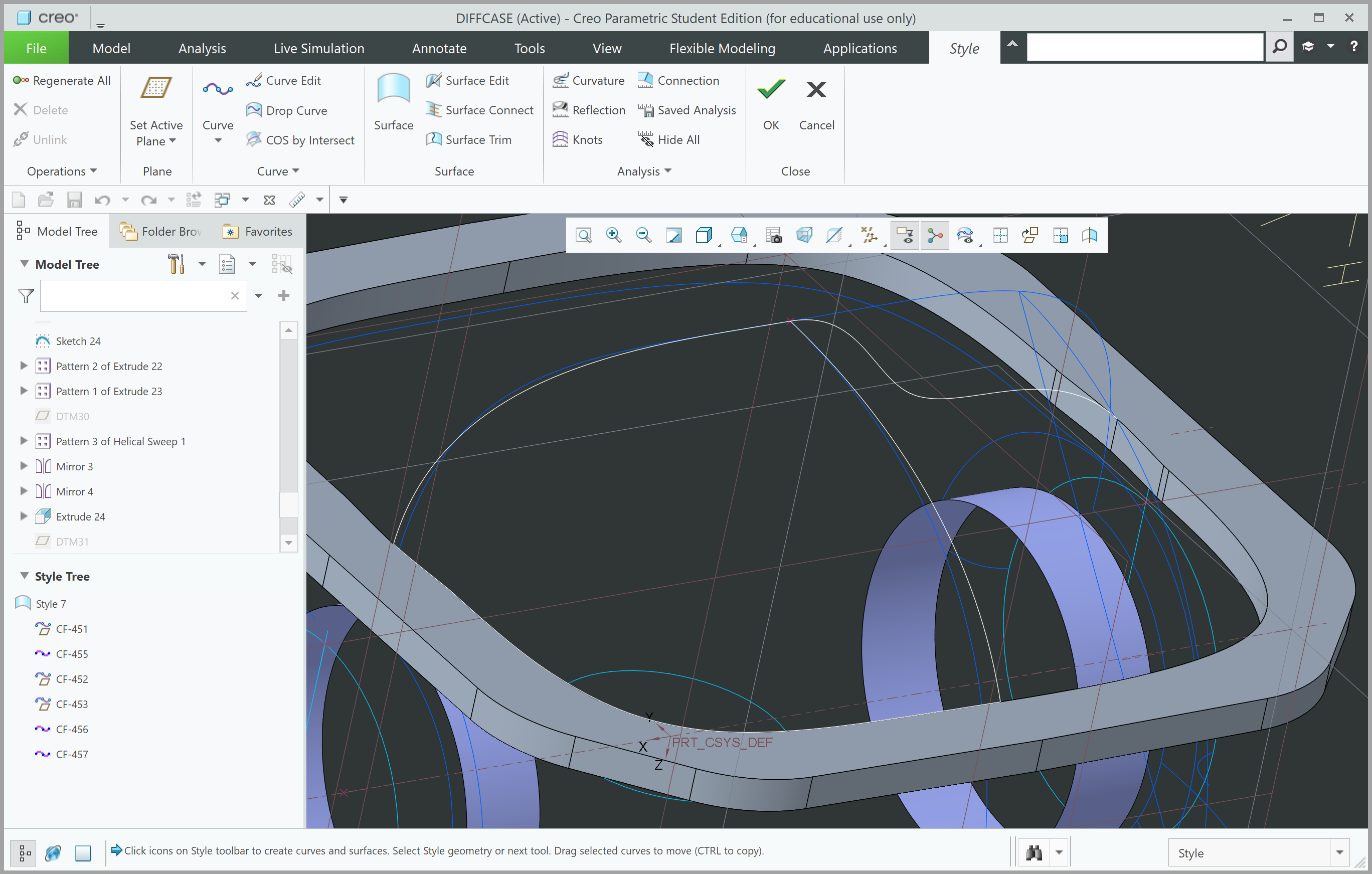Activate the Drop Curve tool
This screenshot has width=1372, height=874.
click(x=297, y=110)
